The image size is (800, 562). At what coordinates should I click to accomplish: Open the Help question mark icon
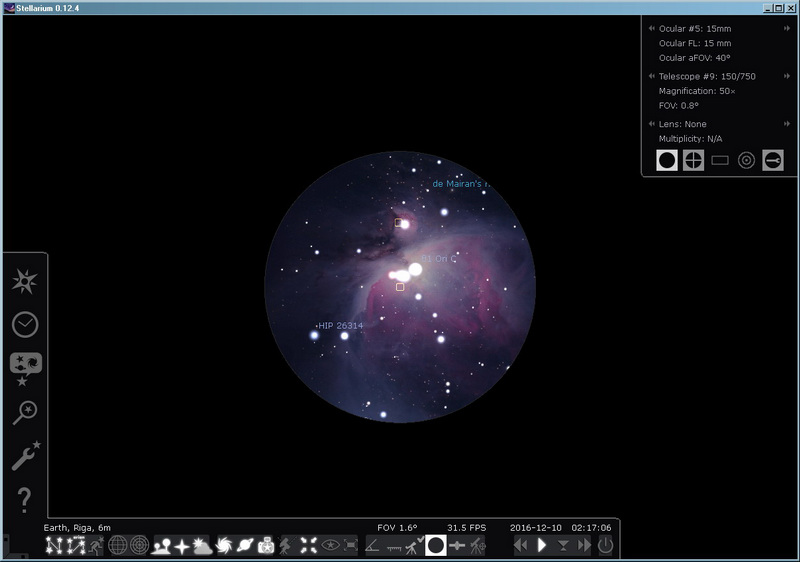pos(25,500)
